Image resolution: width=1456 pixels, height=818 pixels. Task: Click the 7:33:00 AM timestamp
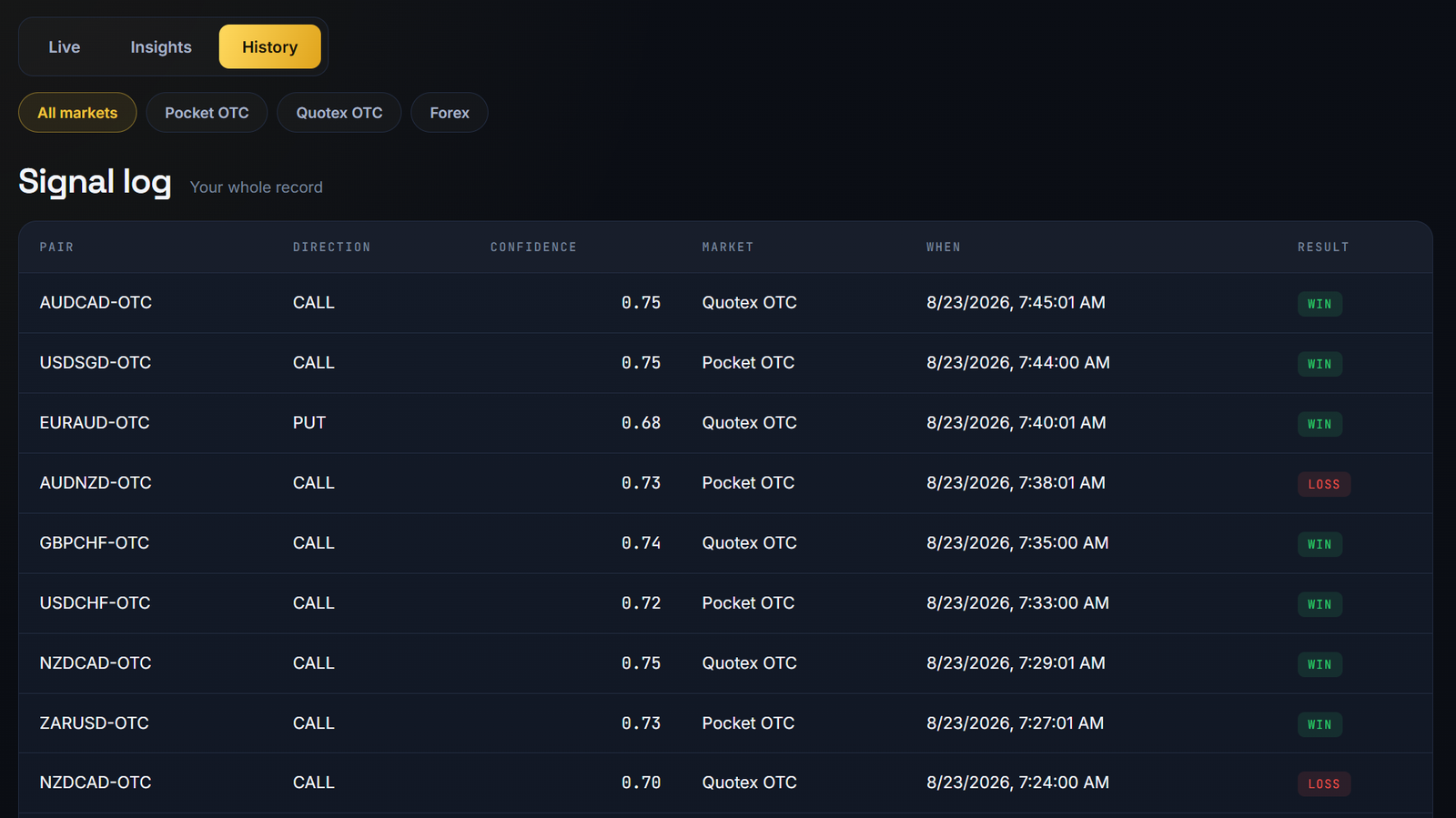click(x=1017, y=602)
